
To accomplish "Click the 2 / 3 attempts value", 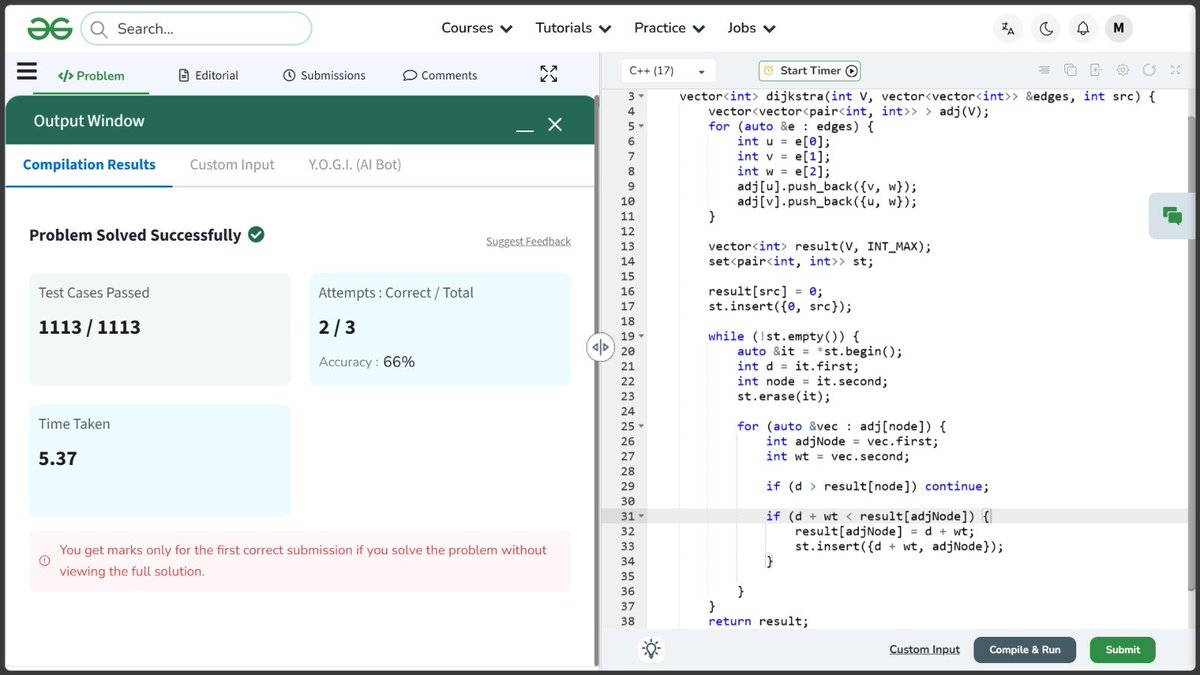I will (337, 327).
